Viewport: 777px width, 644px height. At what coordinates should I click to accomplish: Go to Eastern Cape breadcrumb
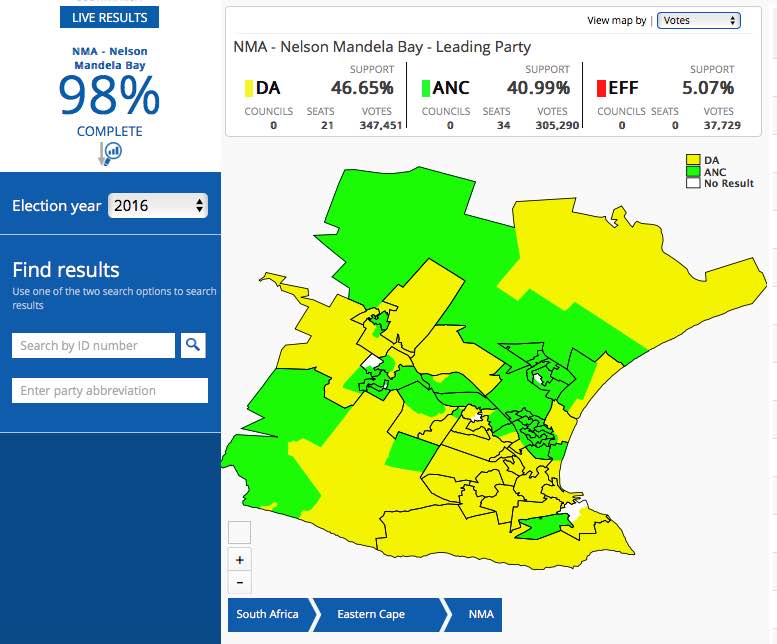tap(371, 614)
